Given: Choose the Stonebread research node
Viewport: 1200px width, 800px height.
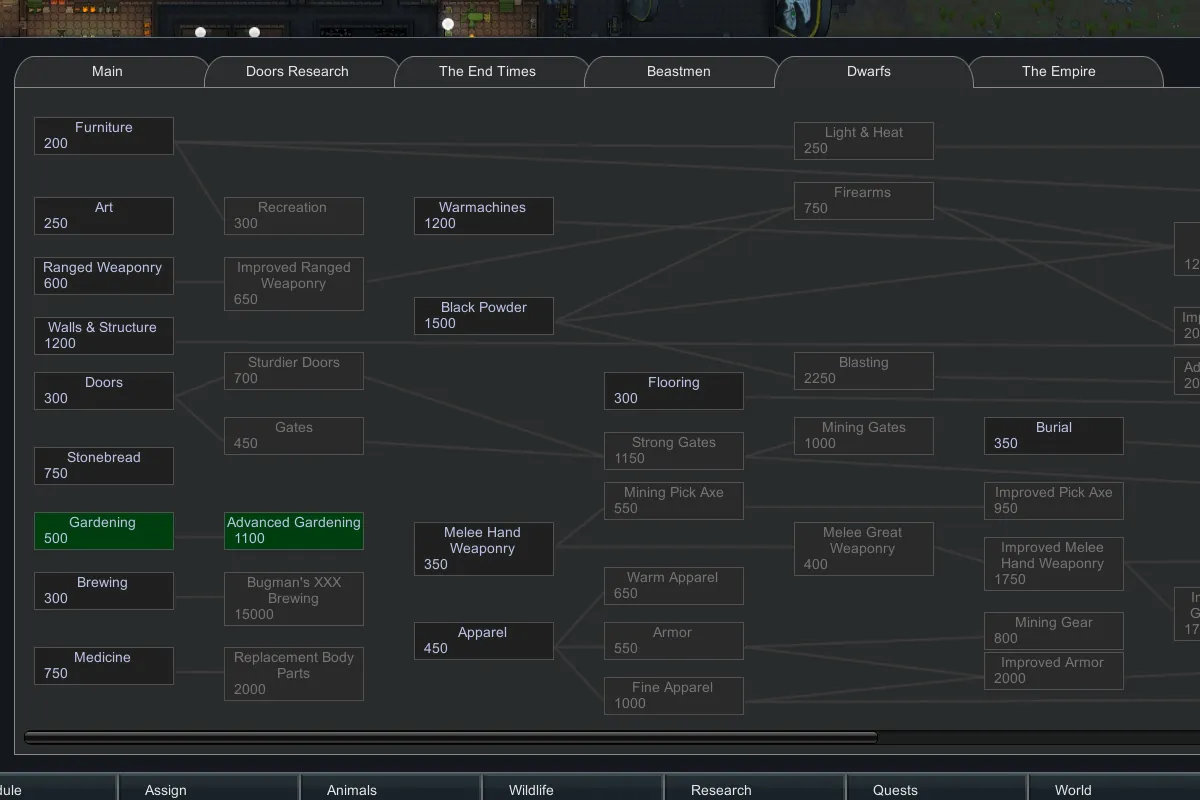Looking at the screenshot, I should (104, 466).
